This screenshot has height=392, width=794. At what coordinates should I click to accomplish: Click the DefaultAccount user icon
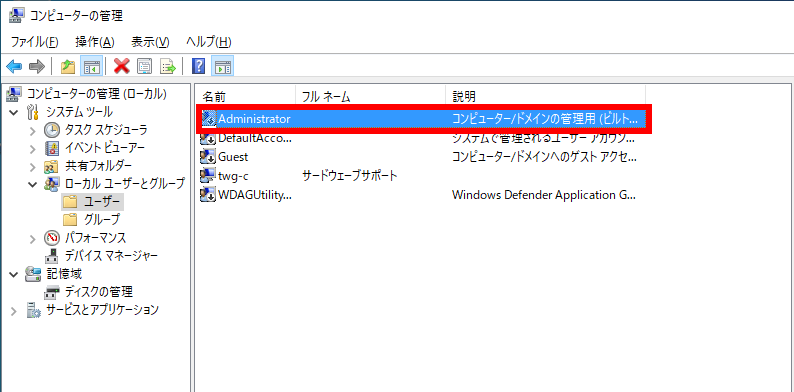[x=209, y=138]
